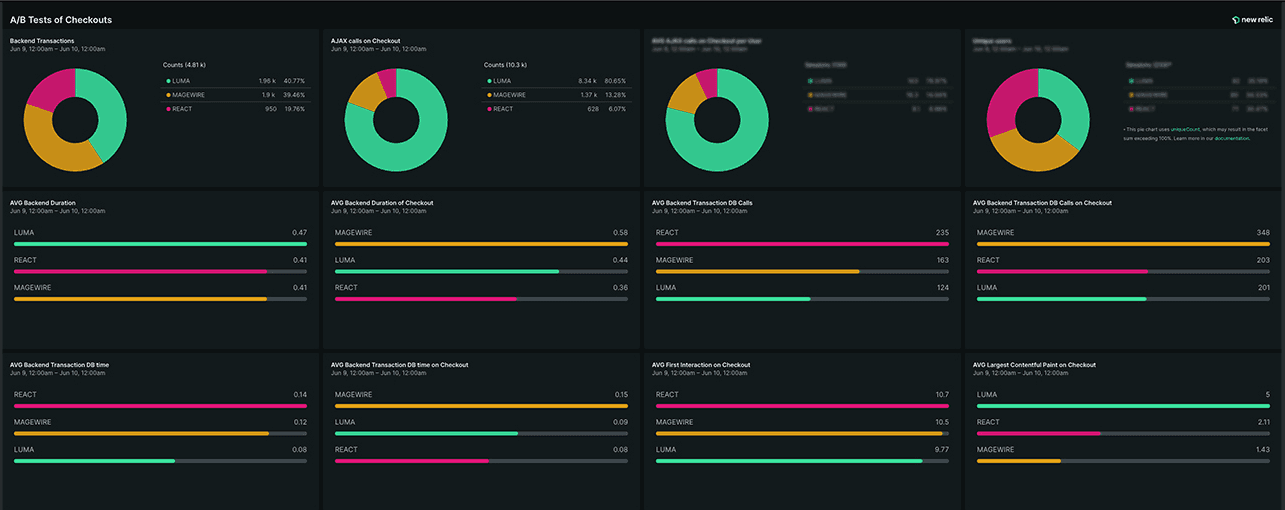Click the A/B Tests of Checkouts dashboard title
The width and height of the screenshot is (1285, 510).
[61, 19]
